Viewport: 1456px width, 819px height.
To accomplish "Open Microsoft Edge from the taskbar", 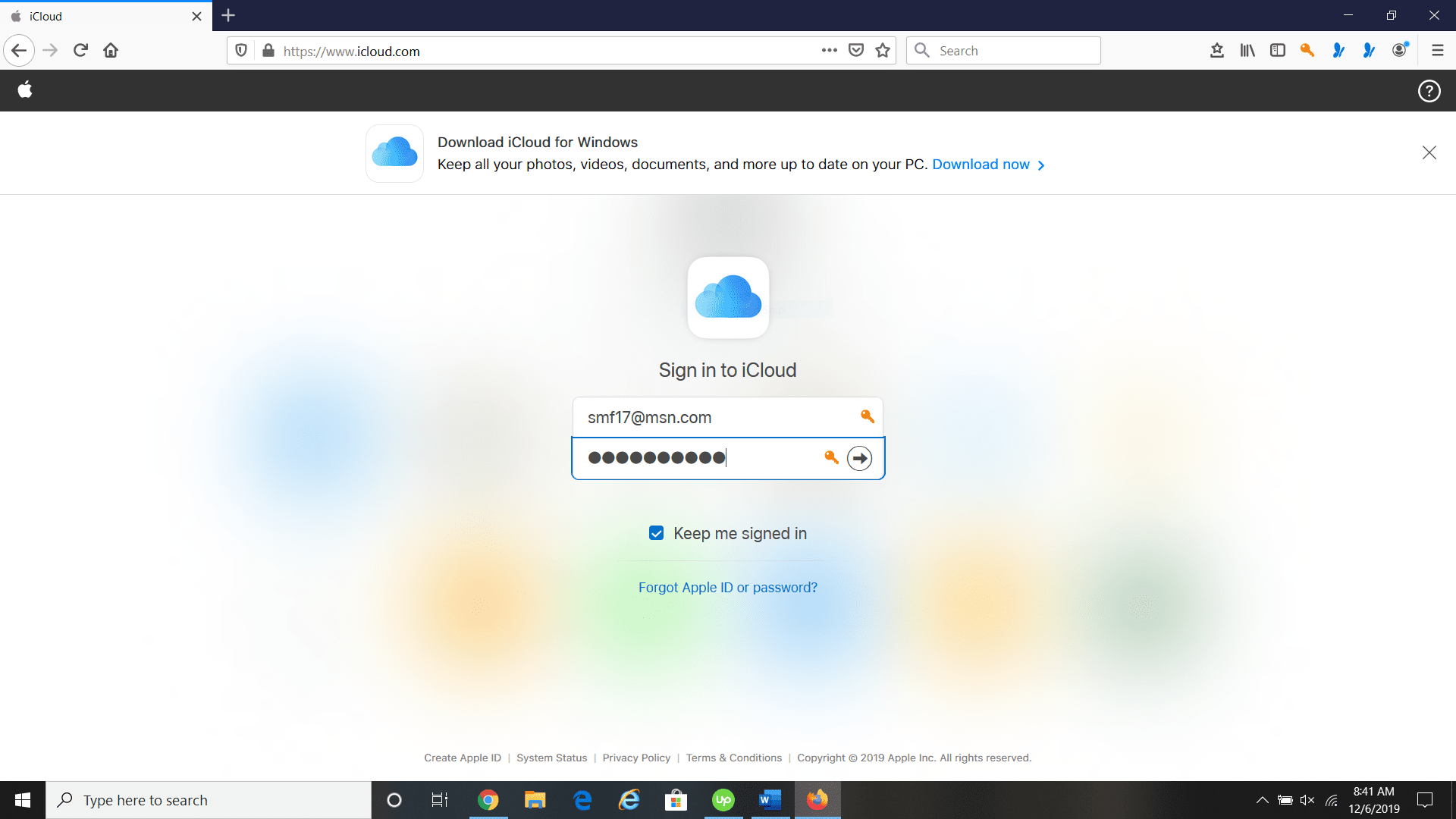I will click(582, 800).
